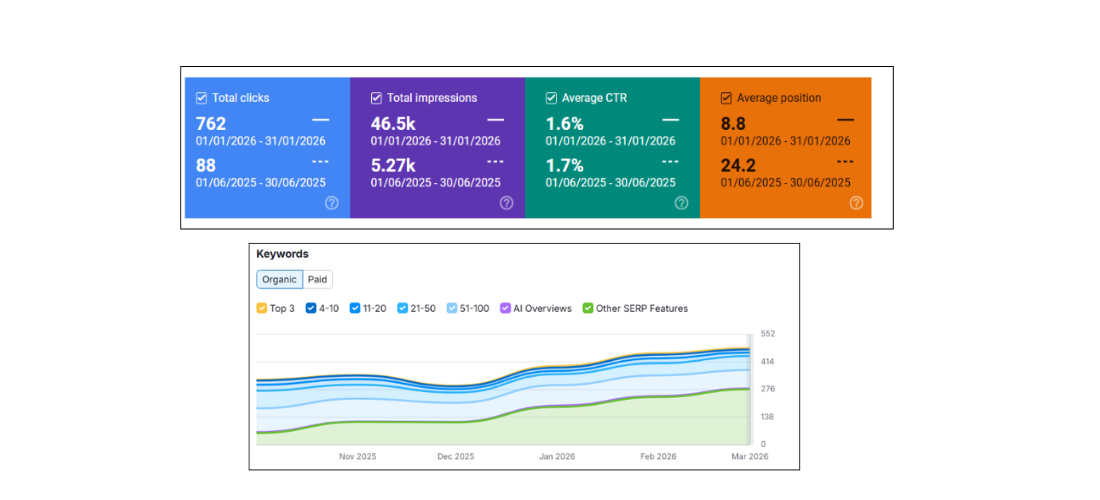Switch to the Paid keywords tab
Viewport: 1100px width, 500px height.
[x=317, y=280]
